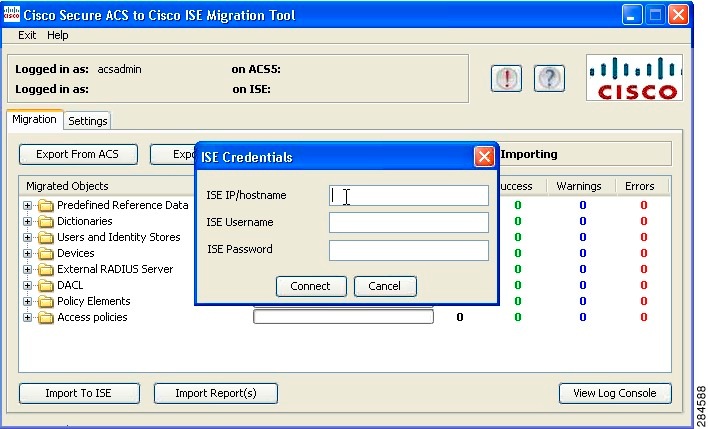
Task: Click Import To ISE button
Action: point(79,393)
